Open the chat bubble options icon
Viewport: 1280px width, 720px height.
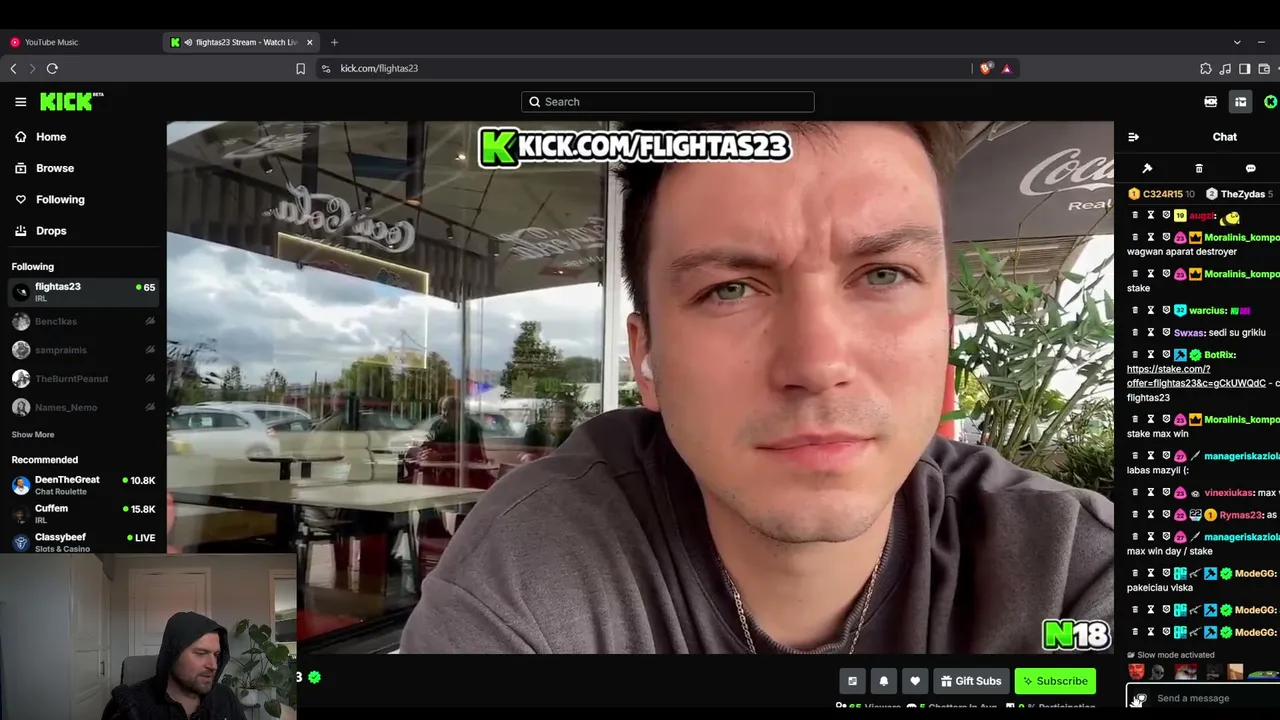[1250, 168]
